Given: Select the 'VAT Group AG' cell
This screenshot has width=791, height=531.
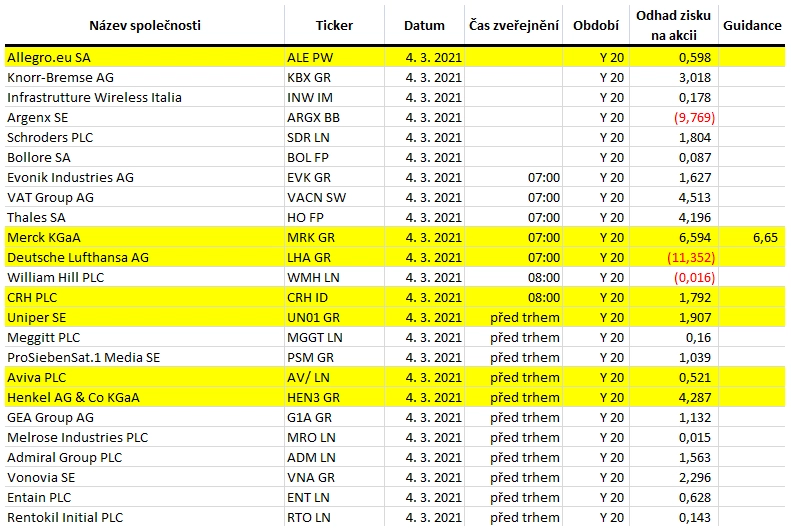Looking at the screenshot, I should pos(145,197).
